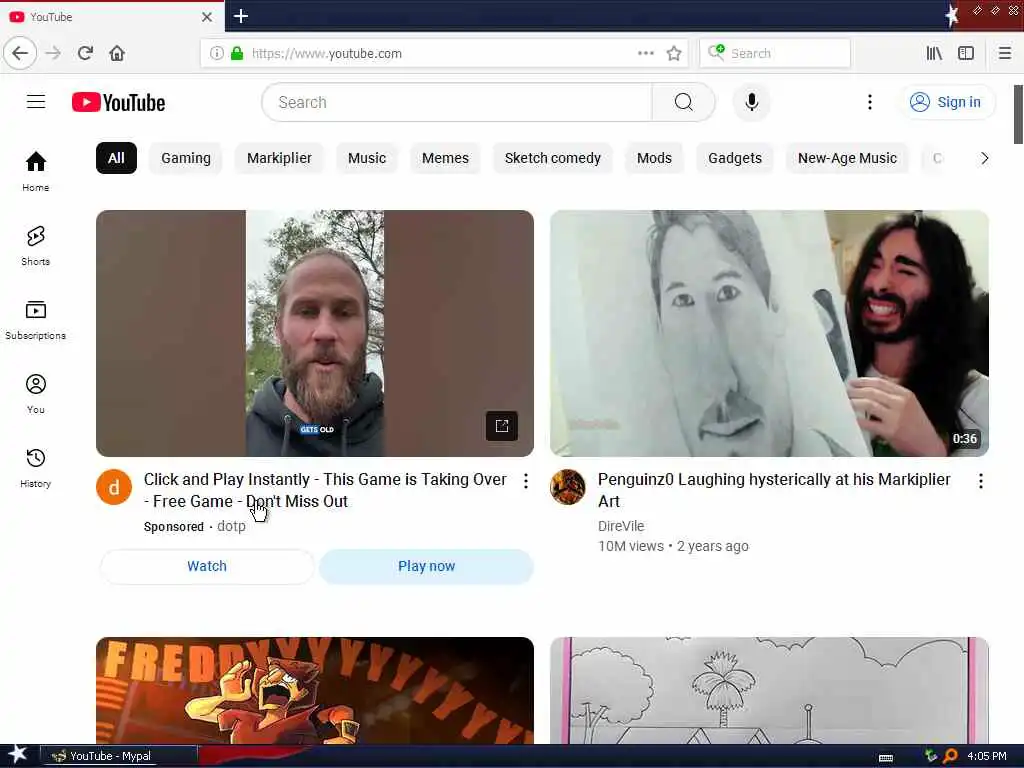The height and width of the screenshot is (768, 1024).
Task: Open the 'Click and Play Instantly' ad title
Action: pyautogui.click(x=325, y=490)
